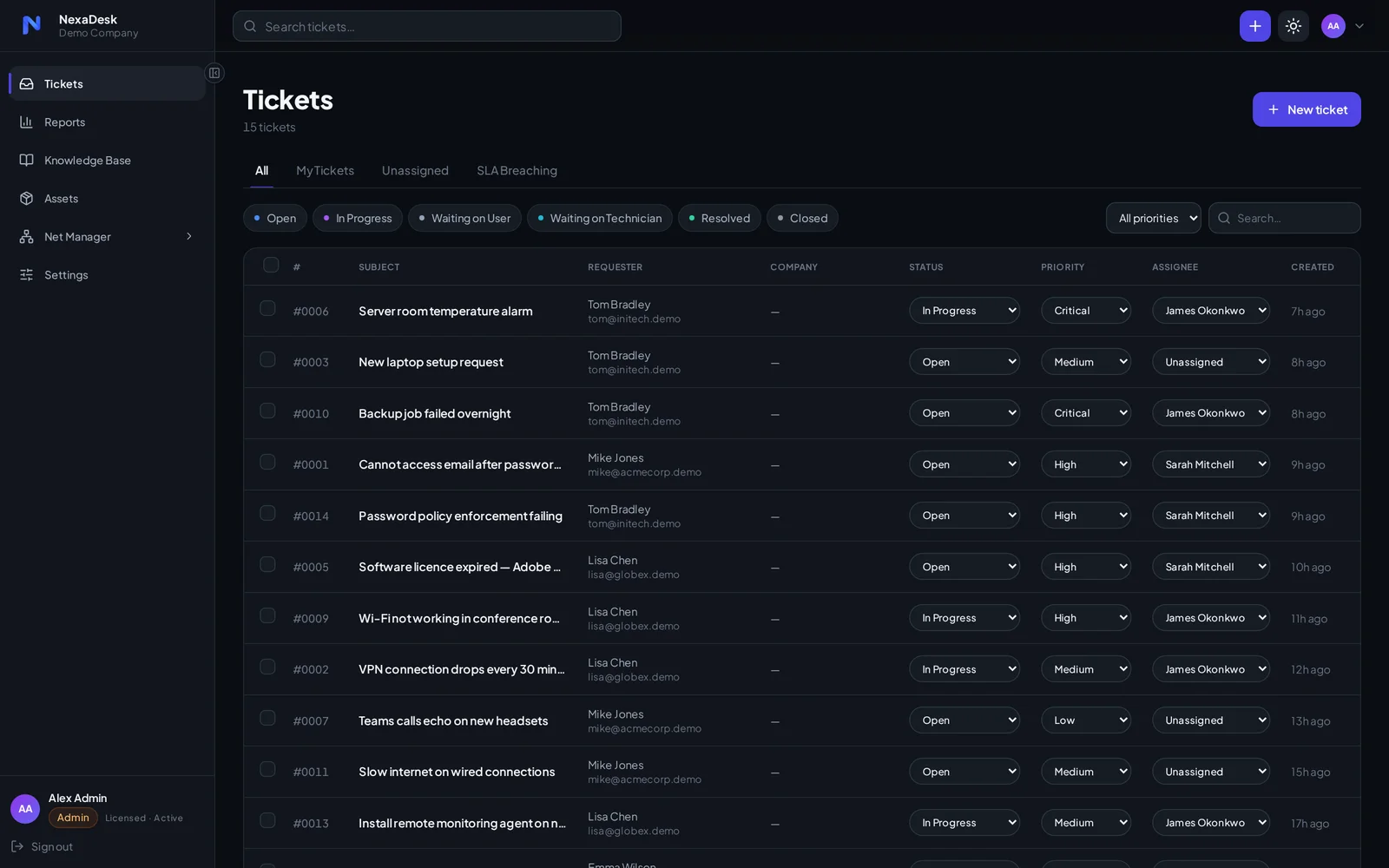Switch to the All tab
The height and width of the screenshot is (868, 1389).
(x=261, y=170)
